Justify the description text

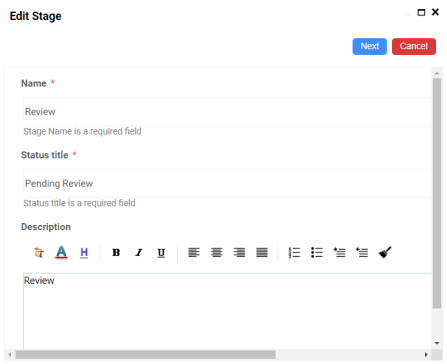262,253
